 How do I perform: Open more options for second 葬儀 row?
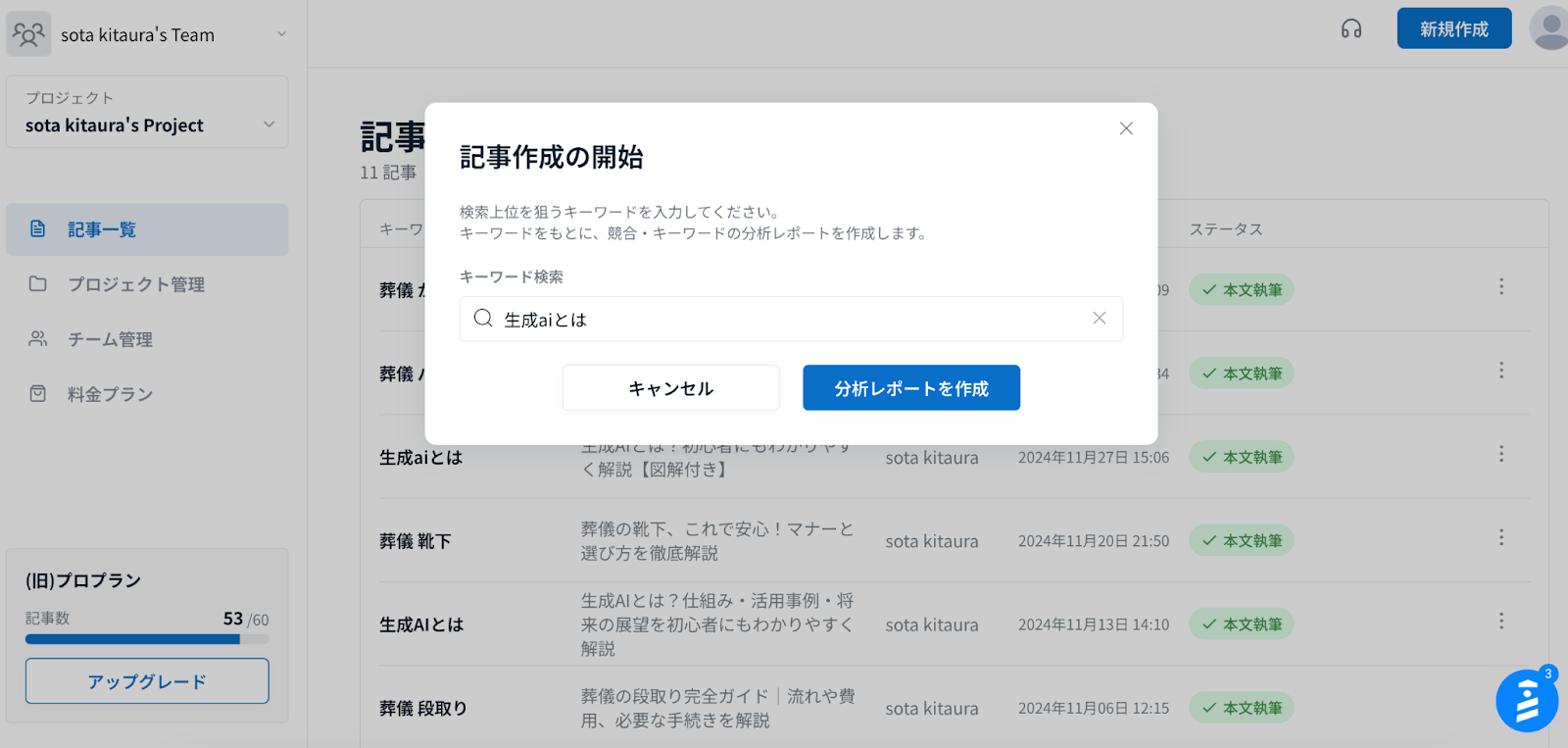tap(1500, 371)
